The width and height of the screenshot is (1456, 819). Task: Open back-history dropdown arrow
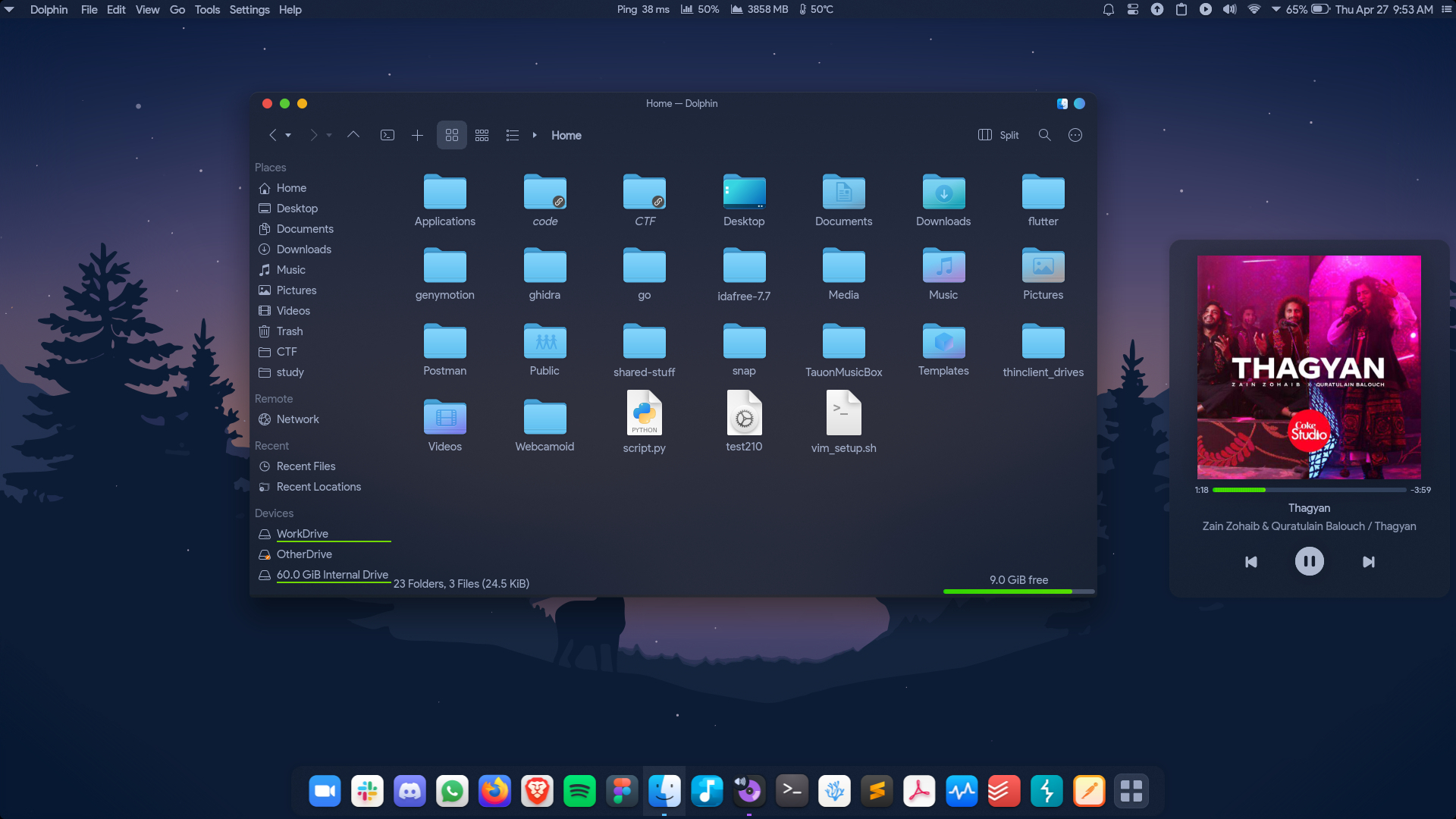click(x=288, y=135)
